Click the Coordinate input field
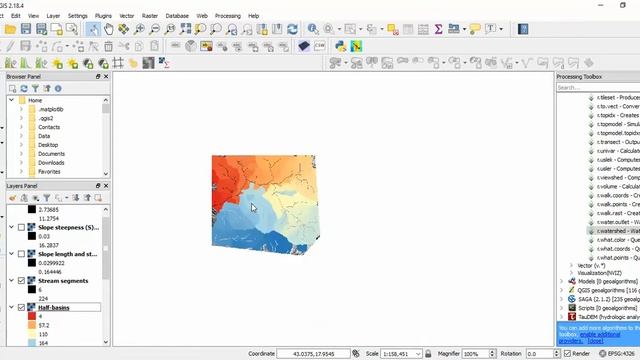Viewport: 640px width, 360px height. click(x=313, y=354)
